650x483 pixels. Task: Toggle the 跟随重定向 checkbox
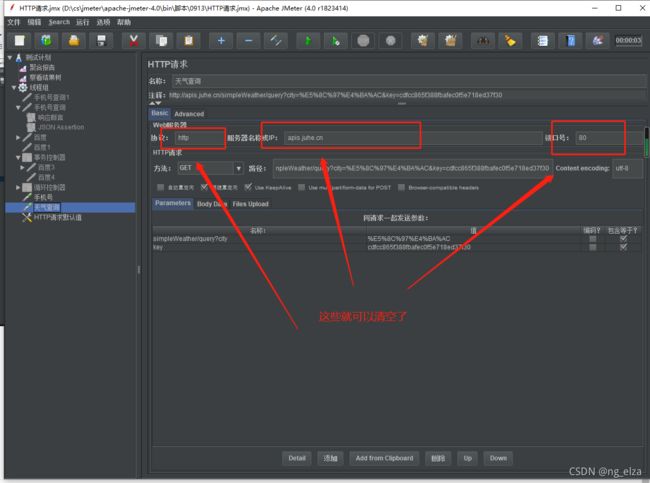click(x=204, y=187)
